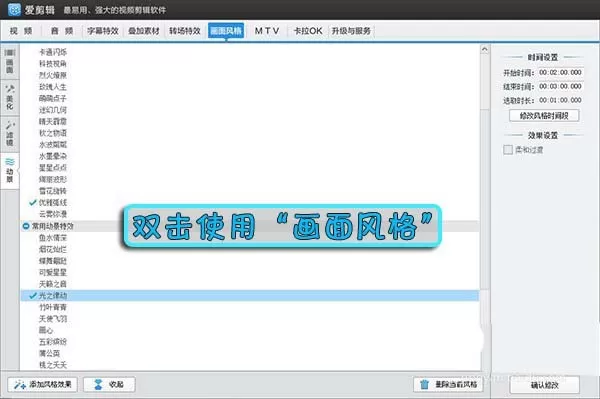Select 卡通闪烁 in the style list
This screenshot has width=600, height=399.
pyautogui.click(x=53, y=52)
